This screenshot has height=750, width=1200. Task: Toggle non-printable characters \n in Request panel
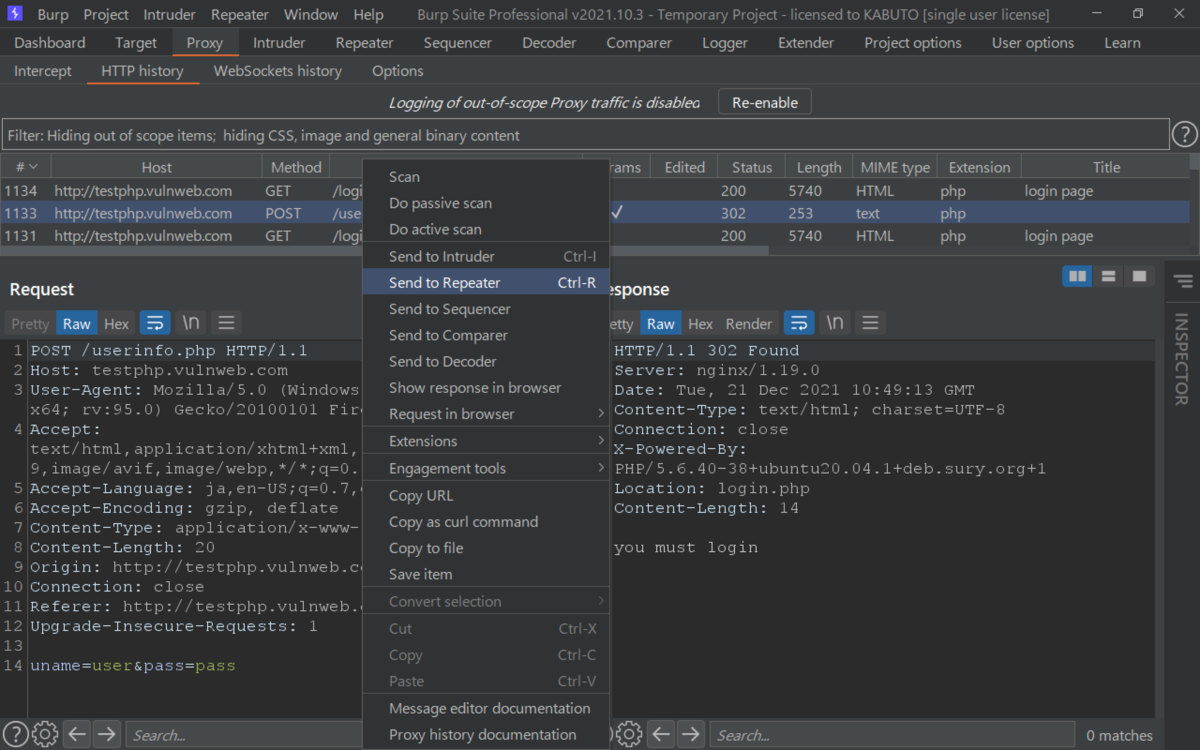(x=190, y=323)
